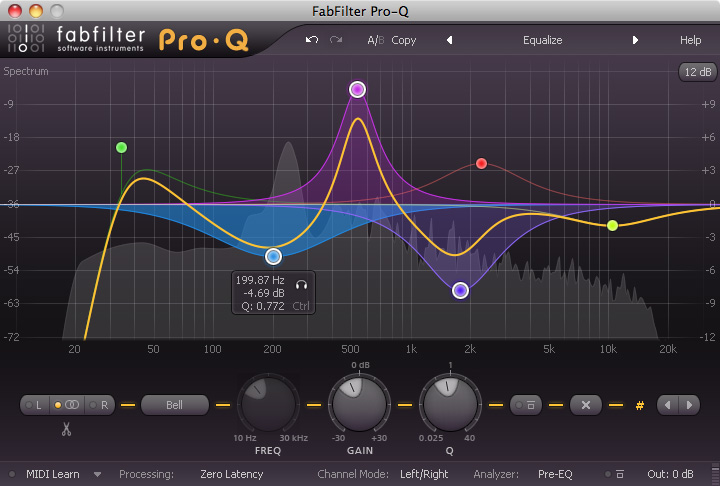
Task: Click the undo arrow icon
Action: coord(312,41)
